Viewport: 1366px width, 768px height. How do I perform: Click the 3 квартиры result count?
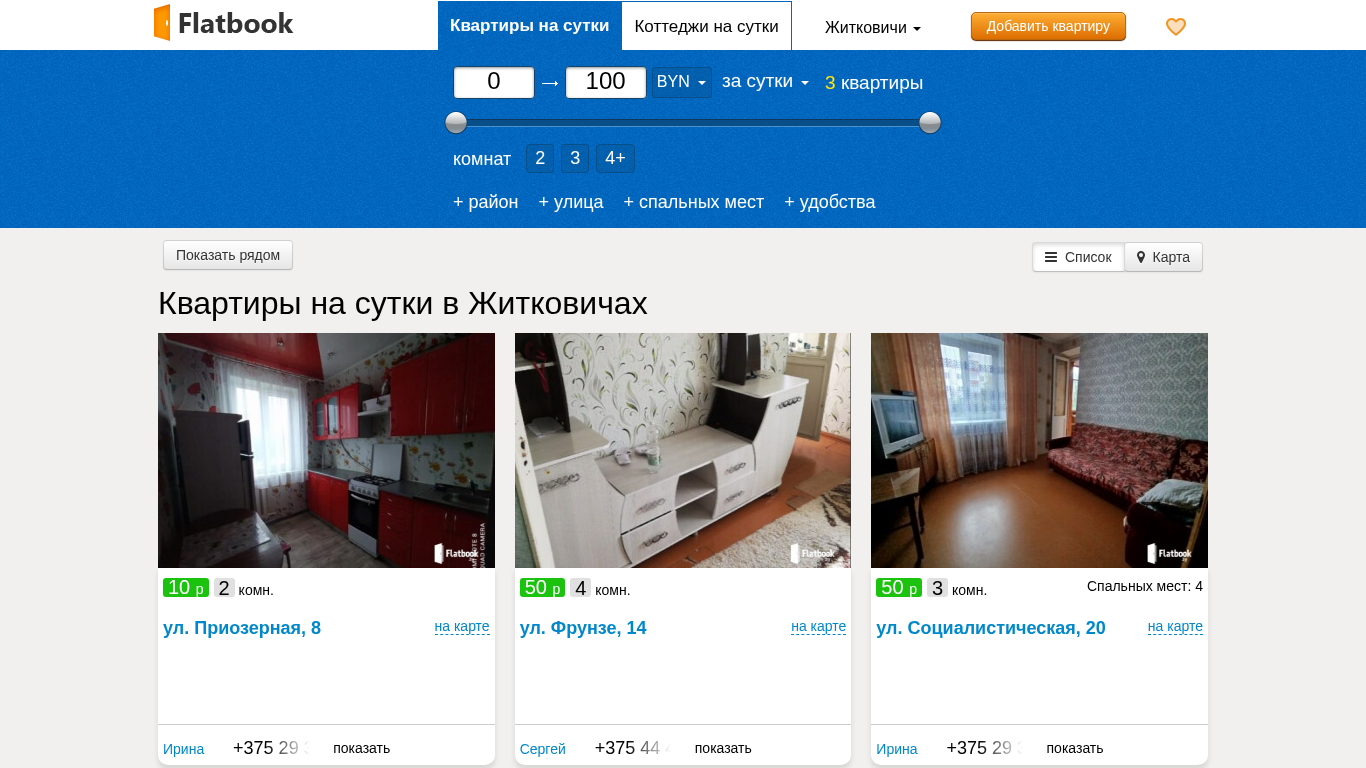tap(874, 83)
